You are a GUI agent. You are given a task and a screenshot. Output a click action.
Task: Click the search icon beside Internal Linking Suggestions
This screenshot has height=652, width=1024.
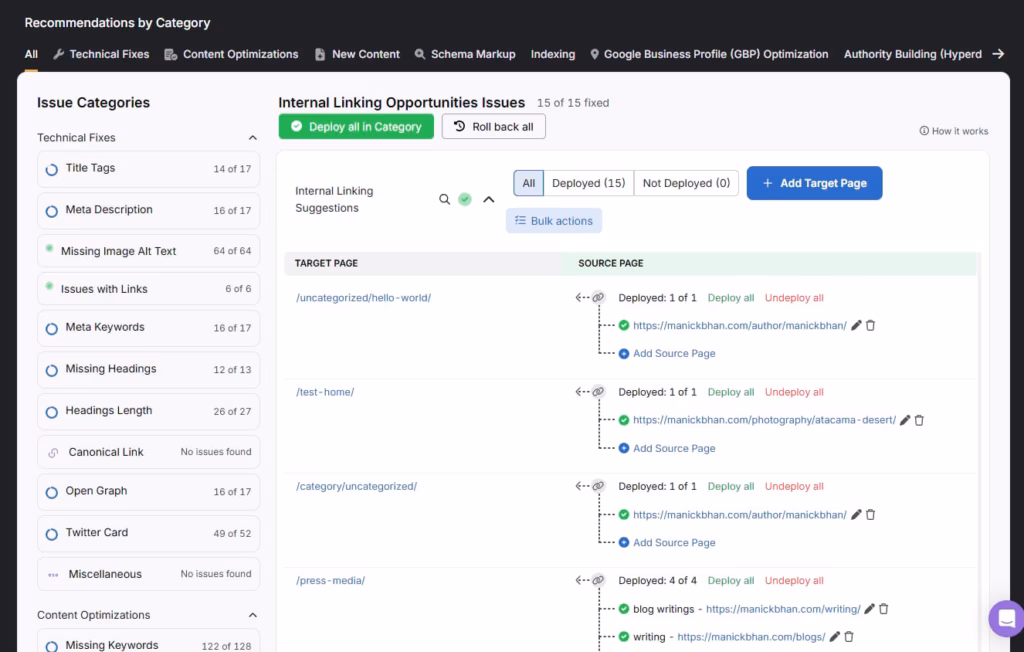pos(445,199)
